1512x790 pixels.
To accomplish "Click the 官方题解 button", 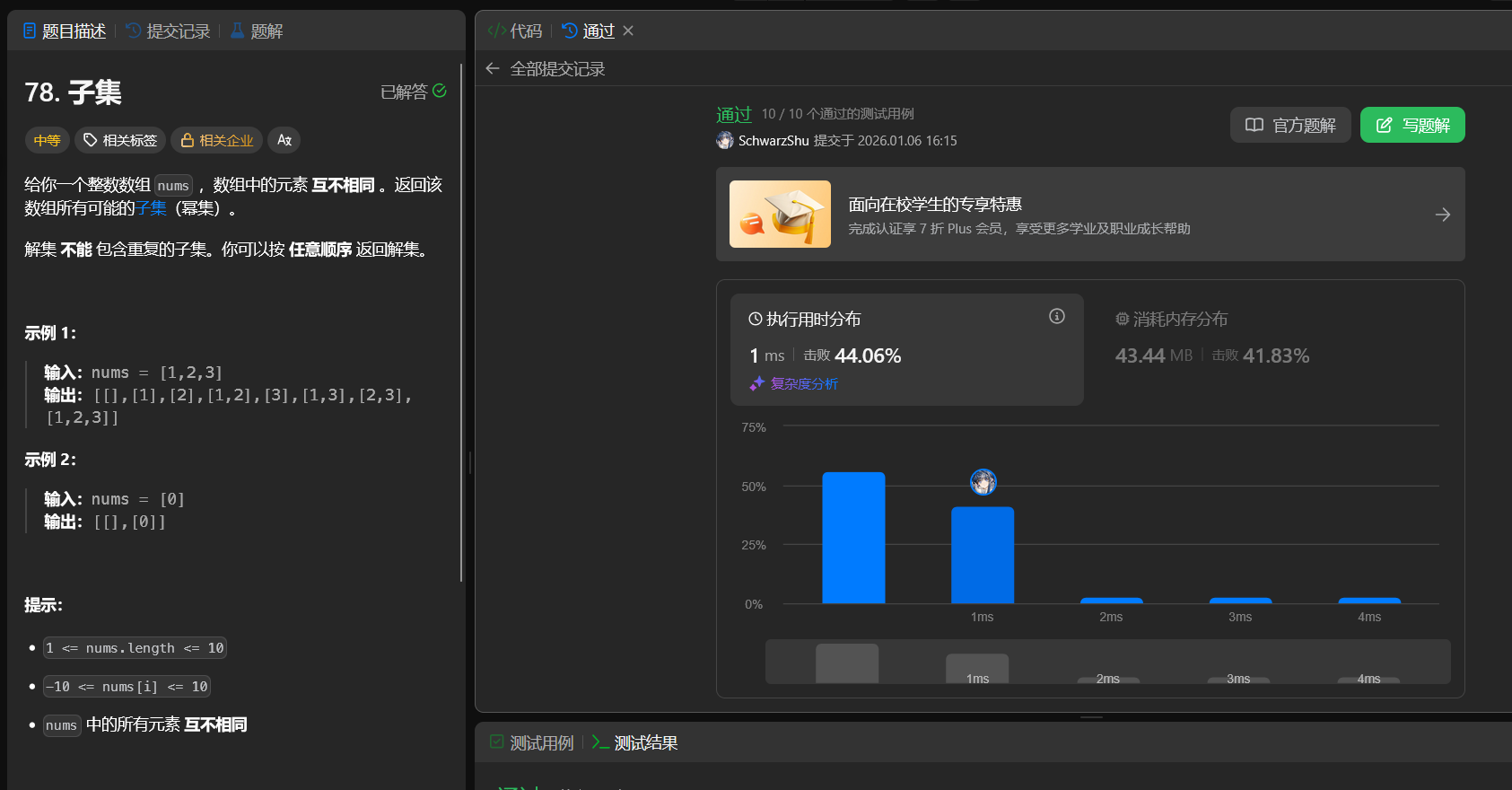I will point(1289,125).
